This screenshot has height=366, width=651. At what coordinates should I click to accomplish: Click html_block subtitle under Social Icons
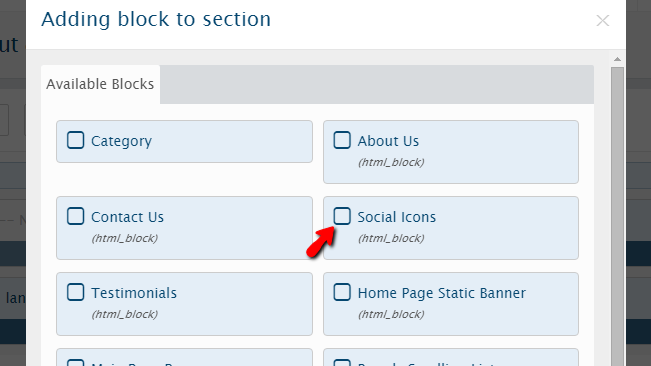[x=391, y=238]
